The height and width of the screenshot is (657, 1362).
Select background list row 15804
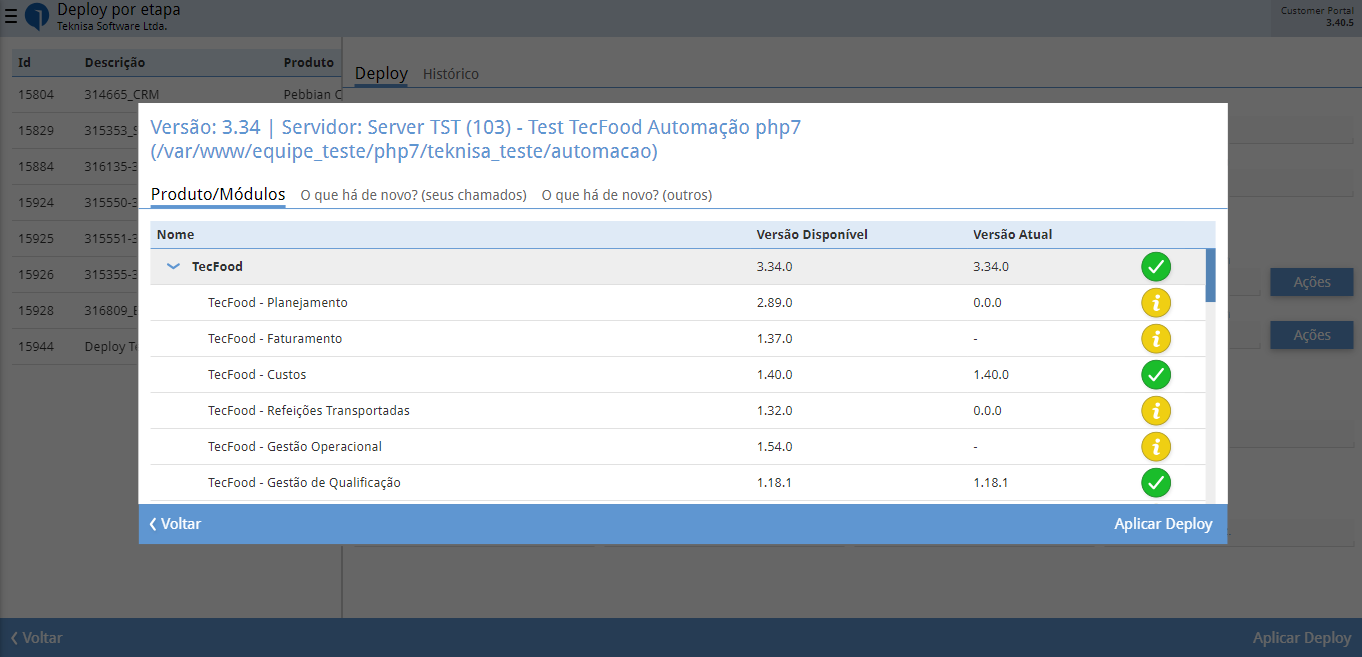177,95
